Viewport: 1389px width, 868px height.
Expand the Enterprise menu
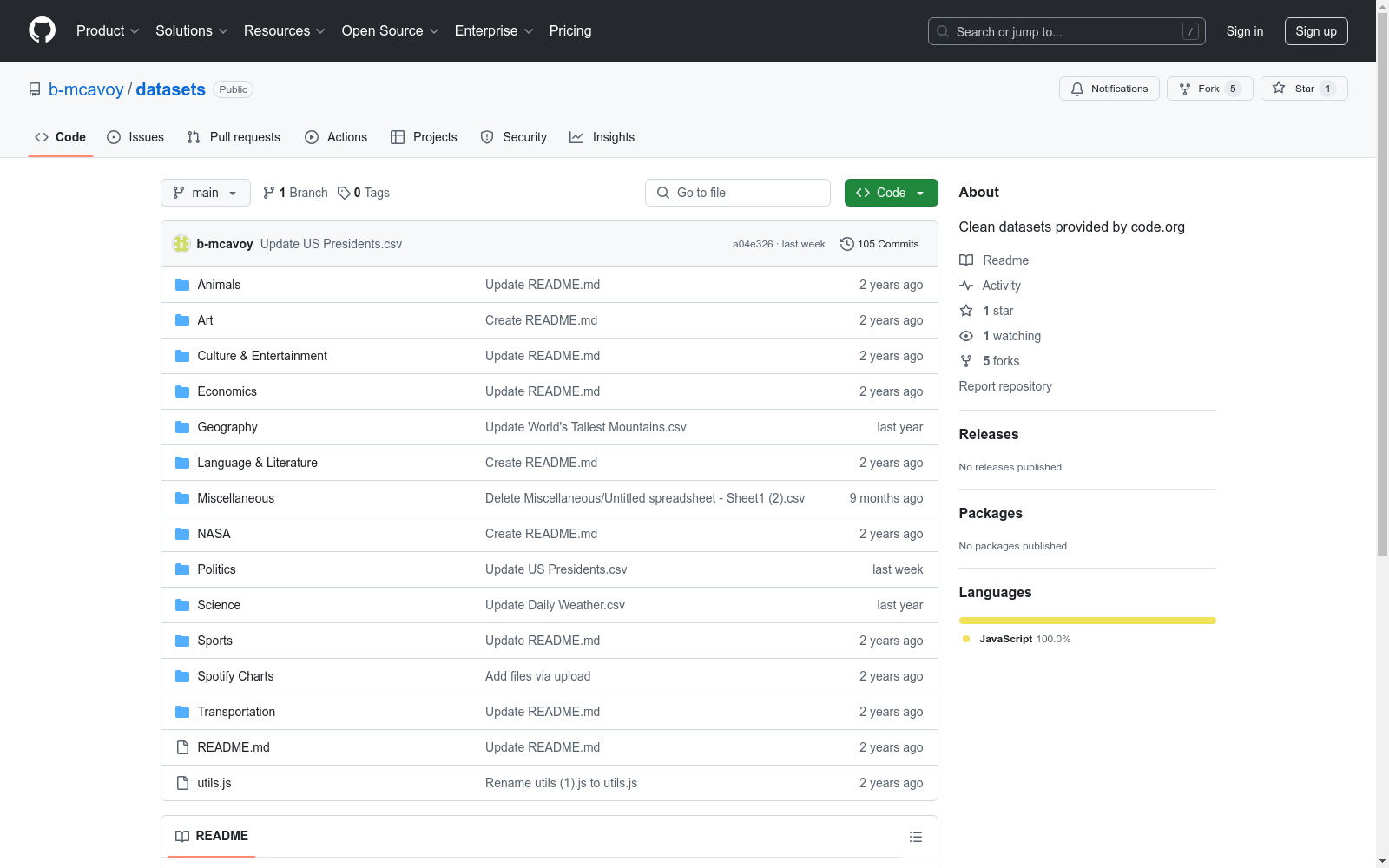point(494,31)
